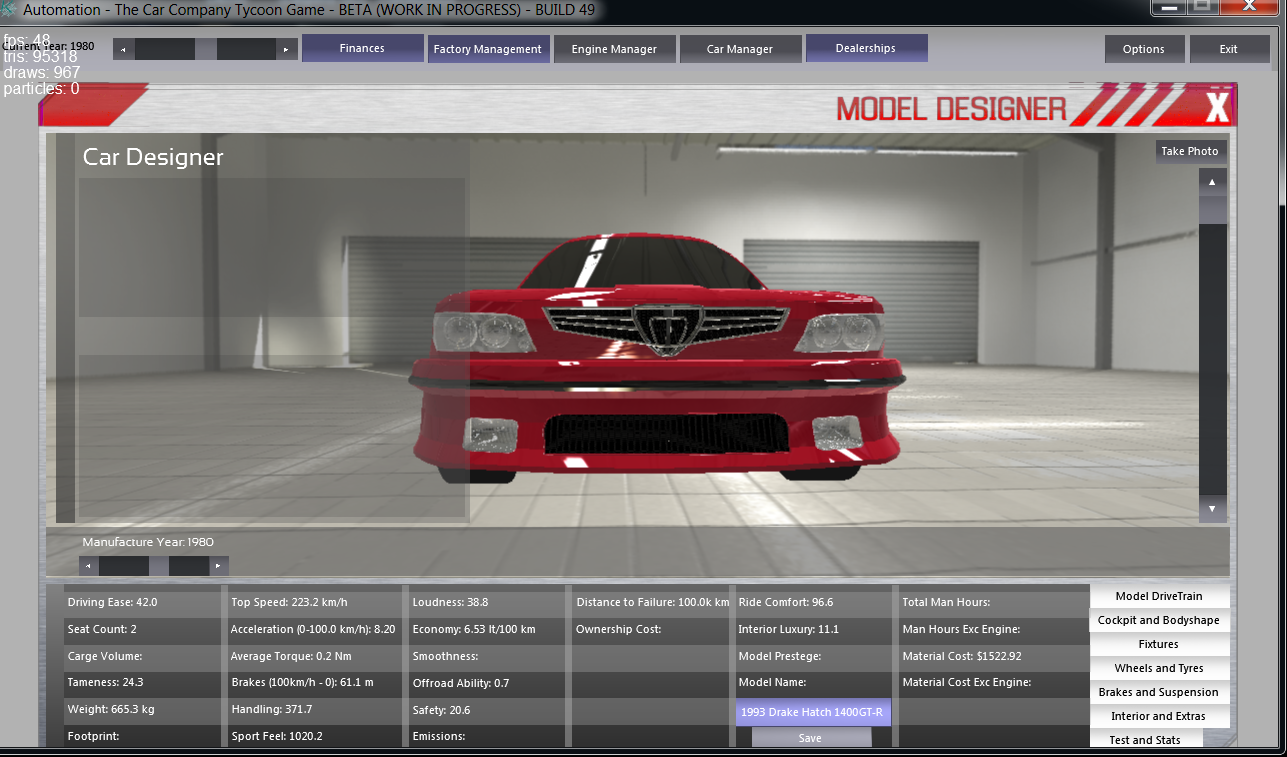Click the Model Prestege label
Viewport: 1287px width, 757px height.
[x=780, y=657]
